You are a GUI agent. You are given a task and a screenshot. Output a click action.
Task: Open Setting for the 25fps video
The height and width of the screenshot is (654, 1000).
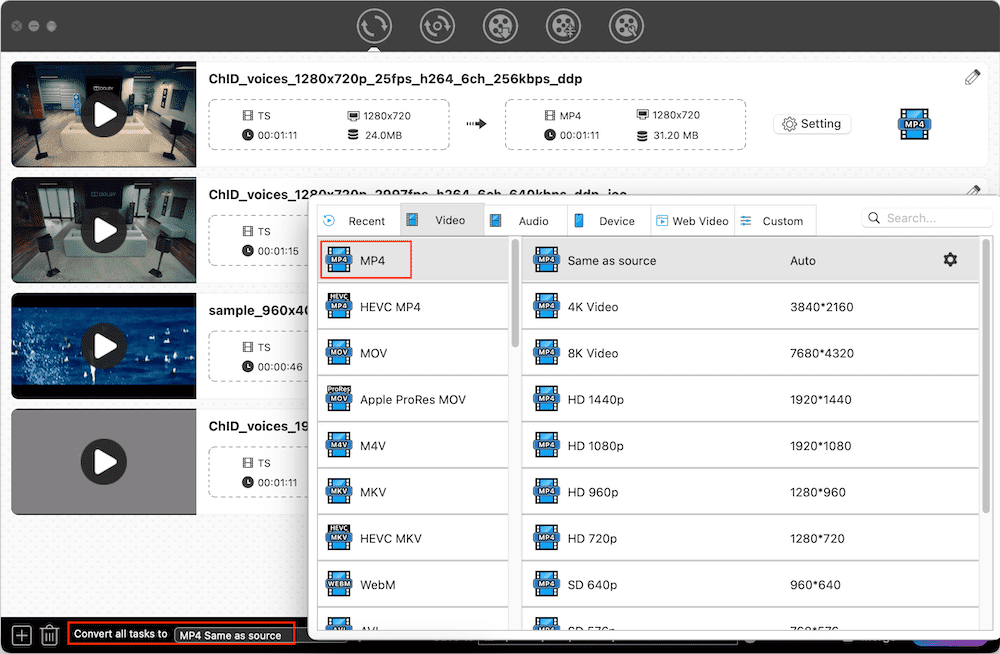812,124
